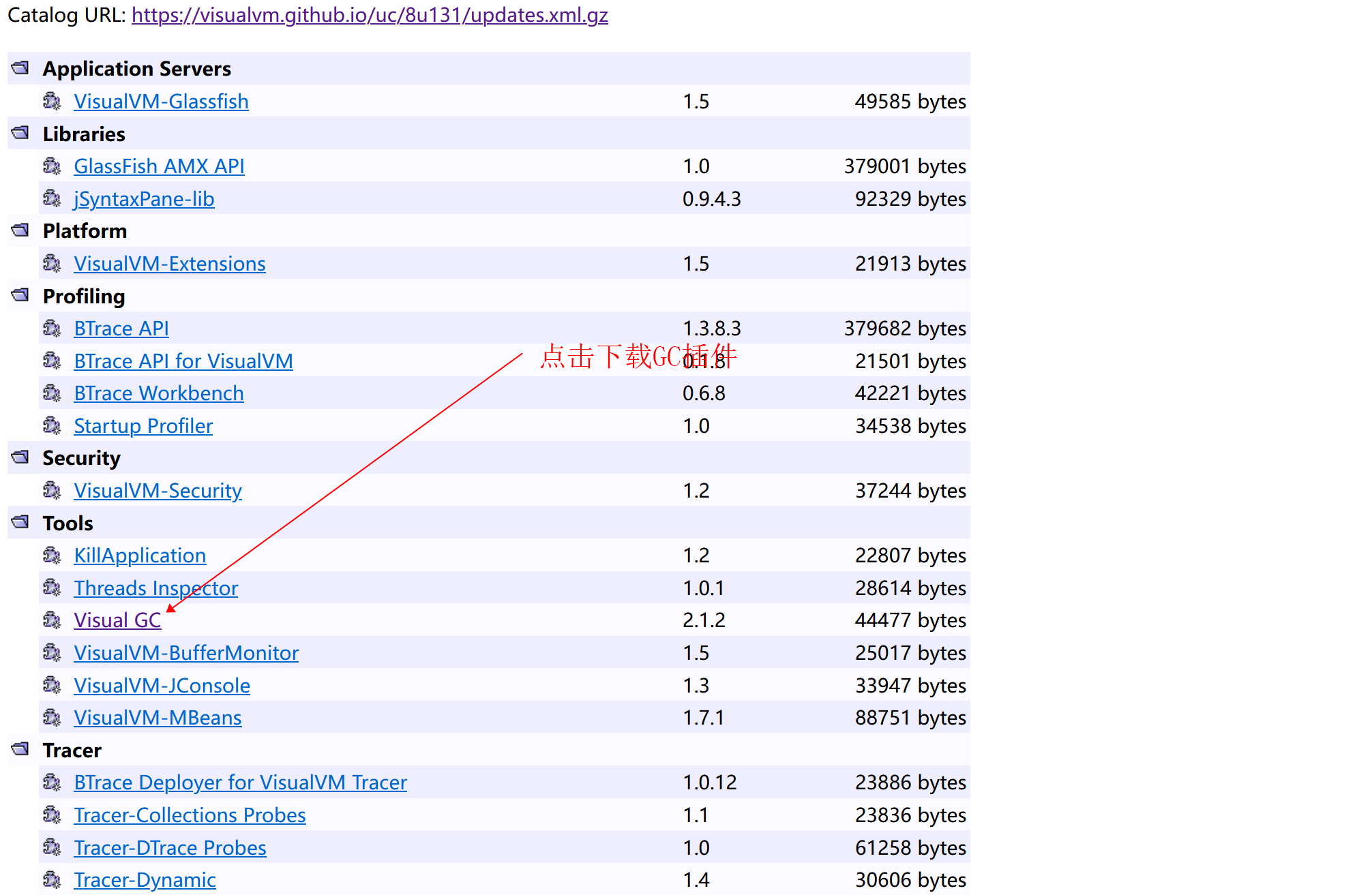1372x895 pixels.
Task: Click the KillApplication plugin link
Action: (x=140, y=556)
